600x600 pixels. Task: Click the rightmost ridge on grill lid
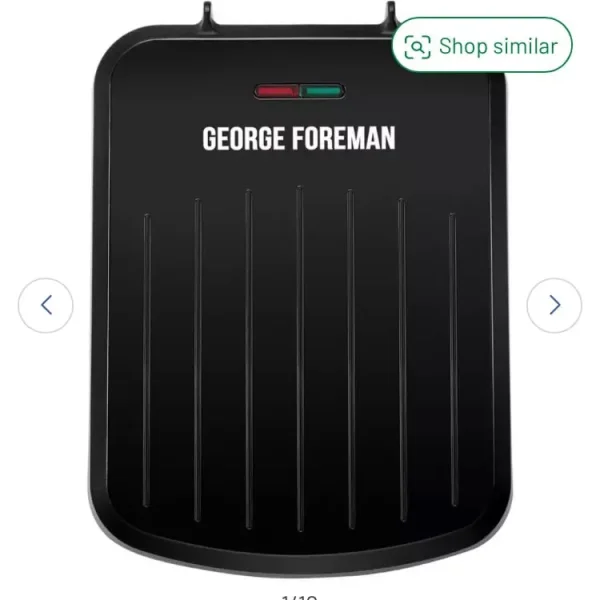453,360
